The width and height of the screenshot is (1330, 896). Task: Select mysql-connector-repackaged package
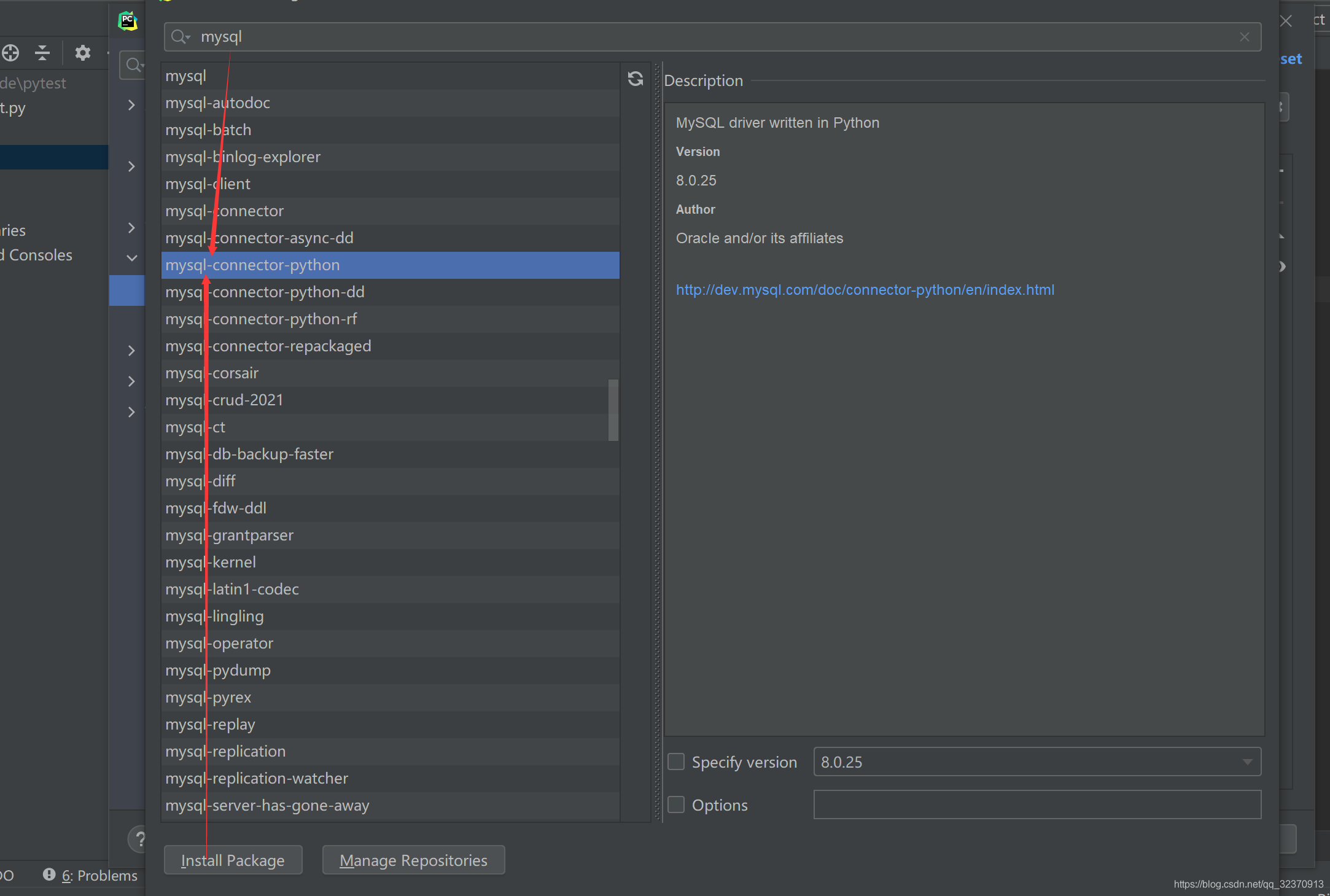click(391, 346)
